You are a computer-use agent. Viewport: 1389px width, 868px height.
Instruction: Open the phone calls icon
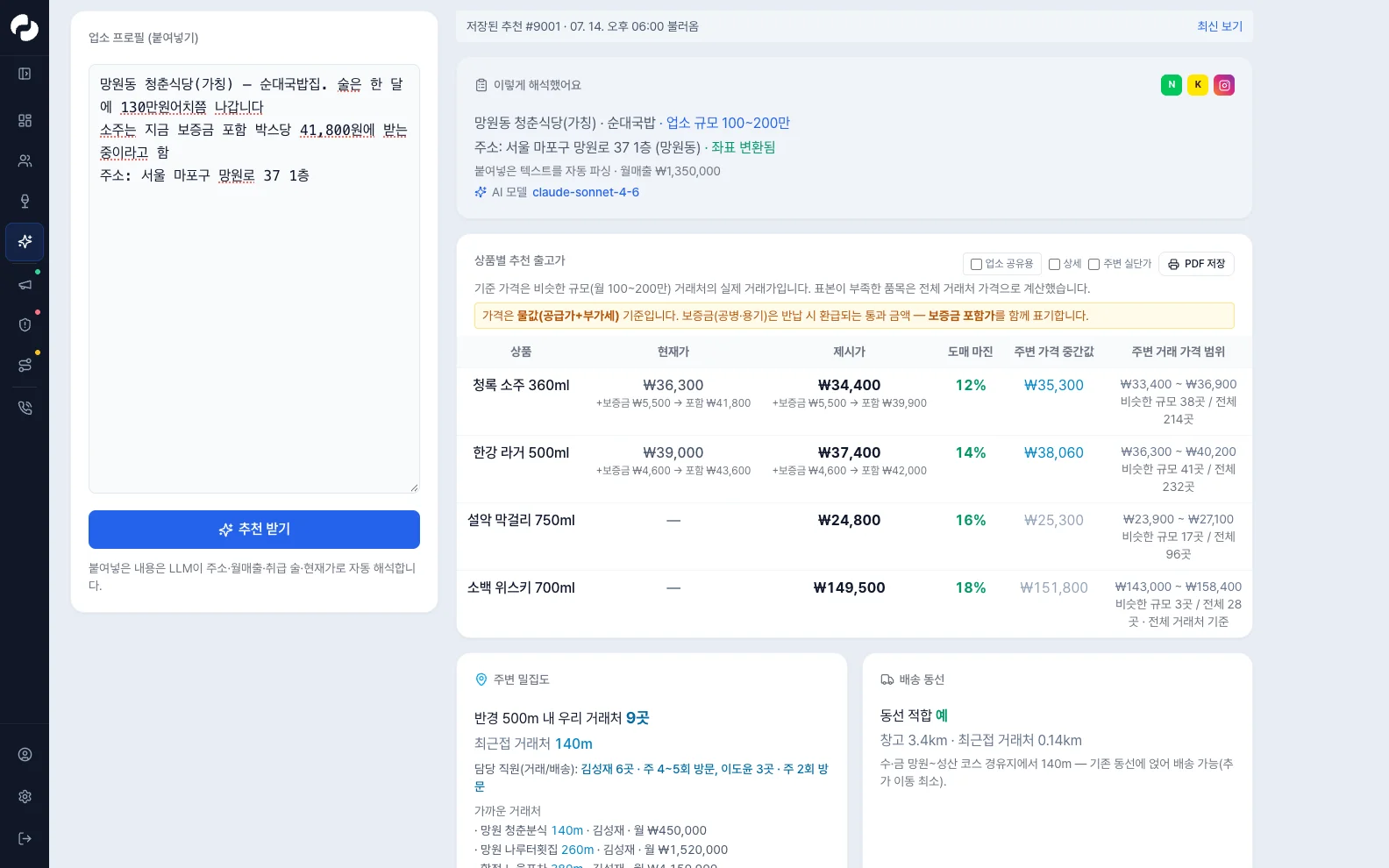click(x=25, y=408)
